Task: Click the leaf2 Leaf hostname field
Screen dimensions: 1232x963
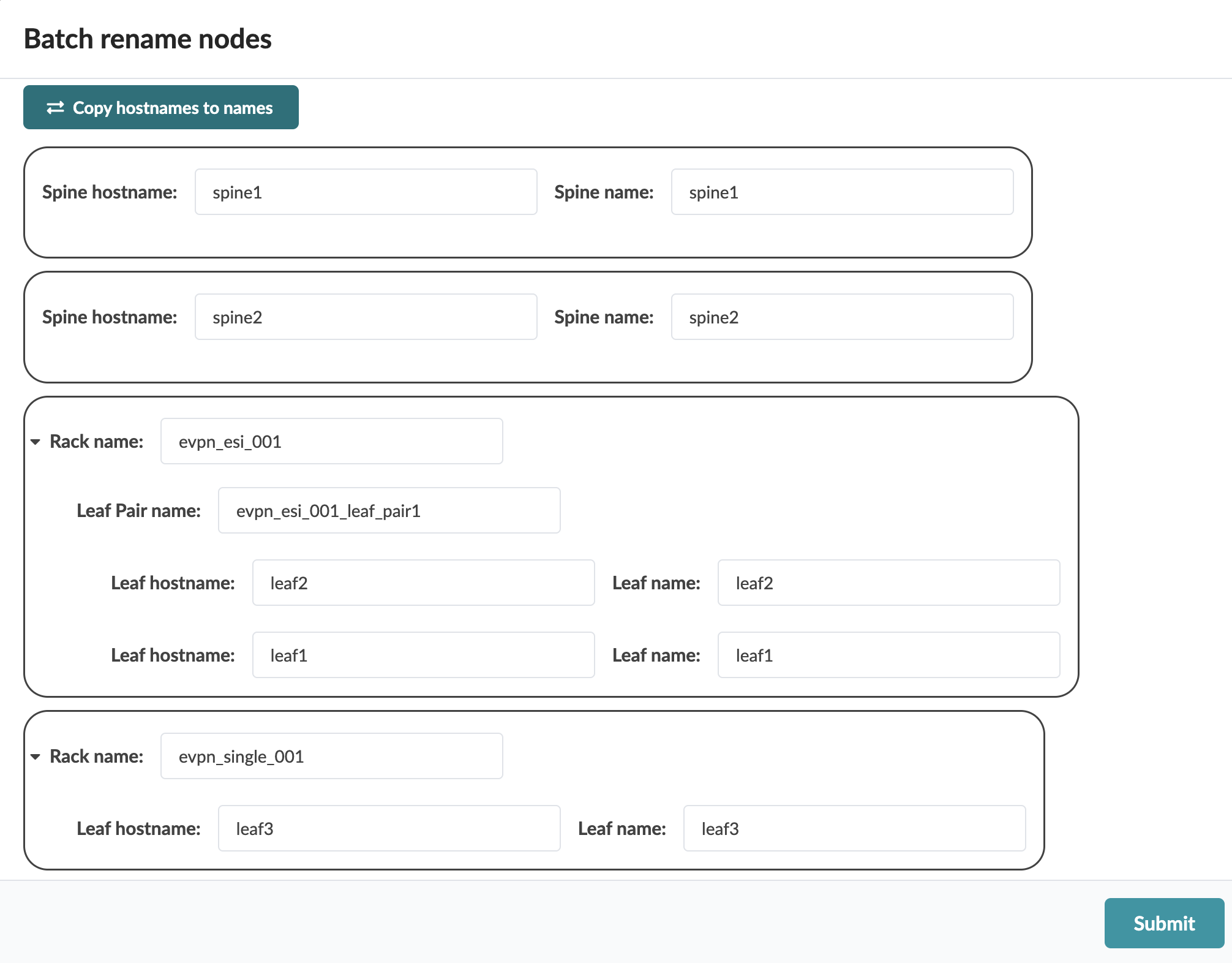Action: [423, 583]
